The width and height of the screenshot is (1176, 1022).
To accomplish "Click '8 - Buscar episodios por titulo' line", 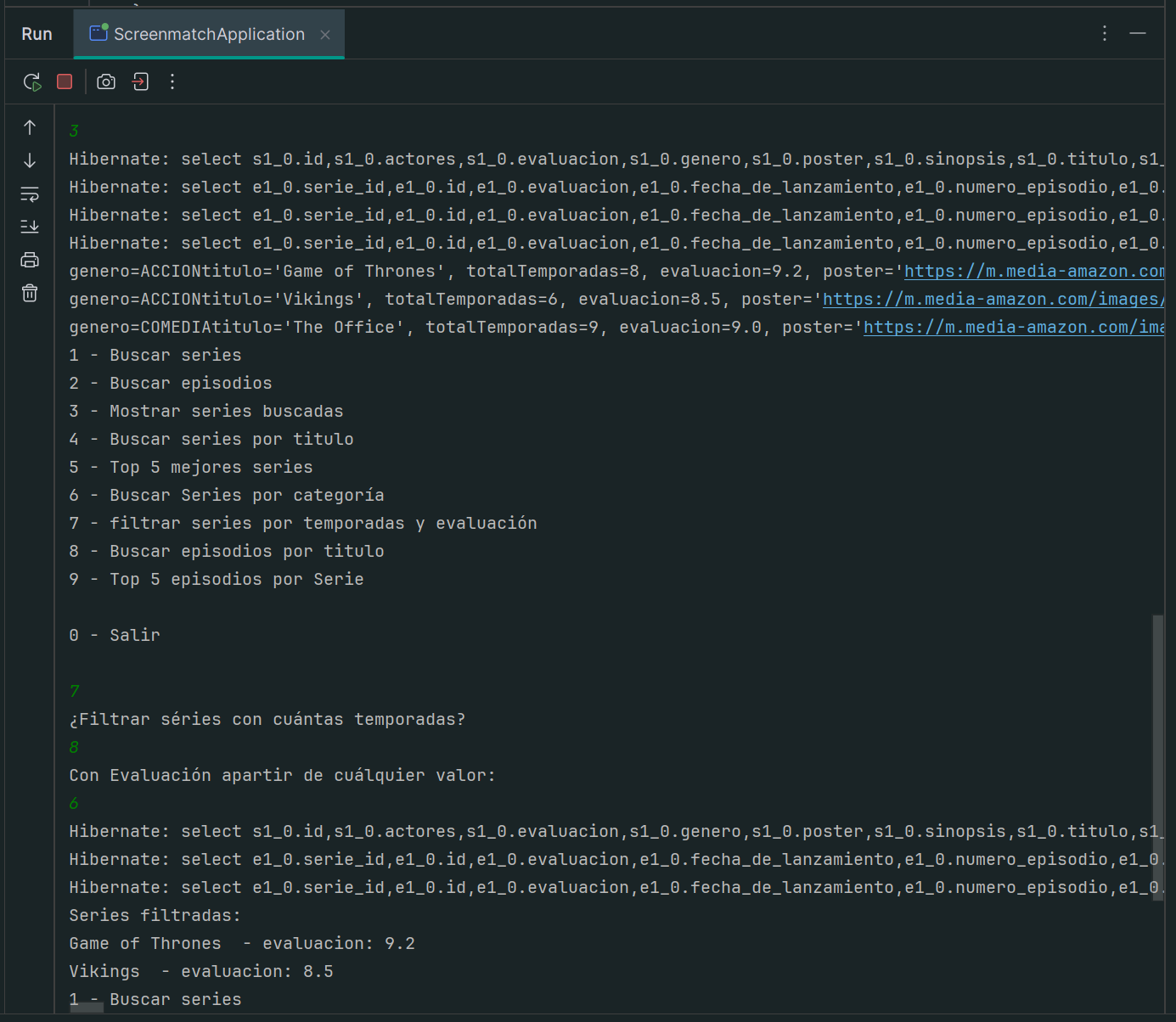I will pyautogui.click(x=227, y=552).
